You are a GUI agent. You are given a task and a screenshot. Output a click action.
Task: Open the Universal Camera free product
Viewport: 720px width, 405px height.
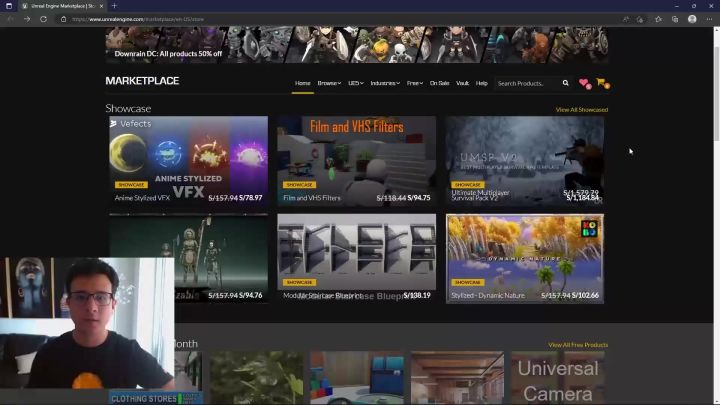pos(558,378)
